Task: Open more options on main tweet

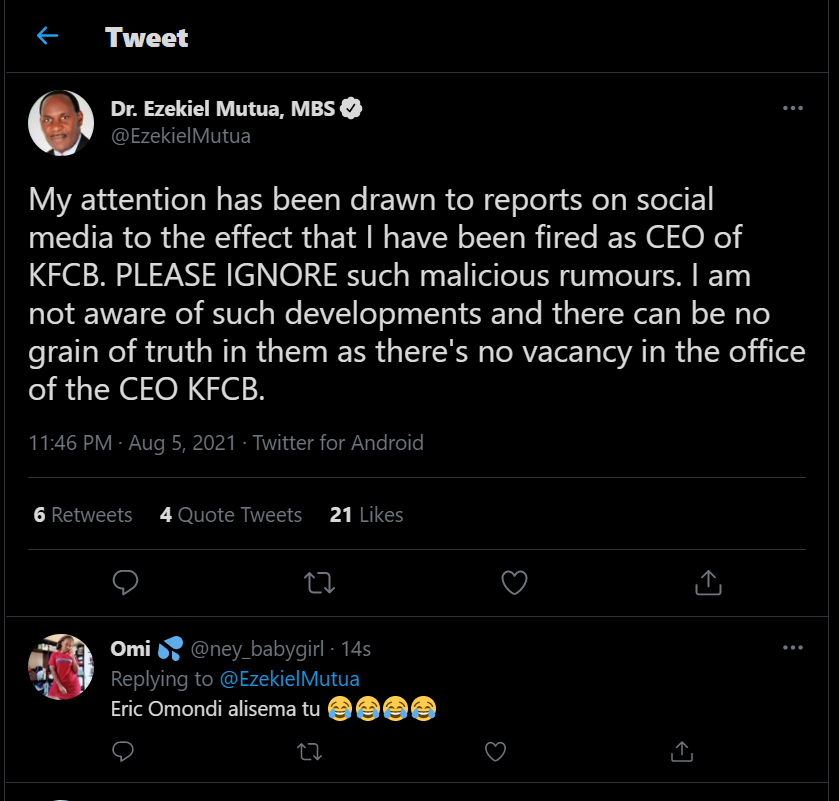Action: (x=793, y=108)
